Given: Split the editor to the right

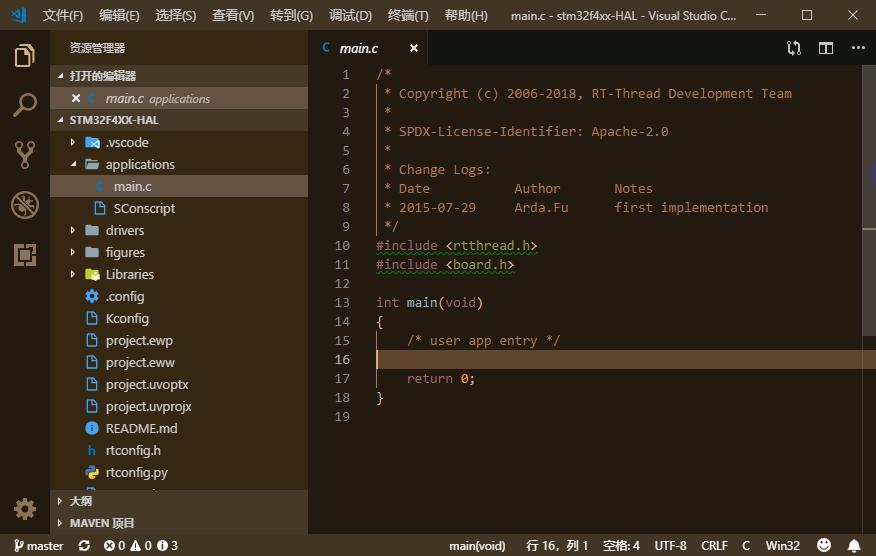Looking at the screenshot, I should coord(826,48).
